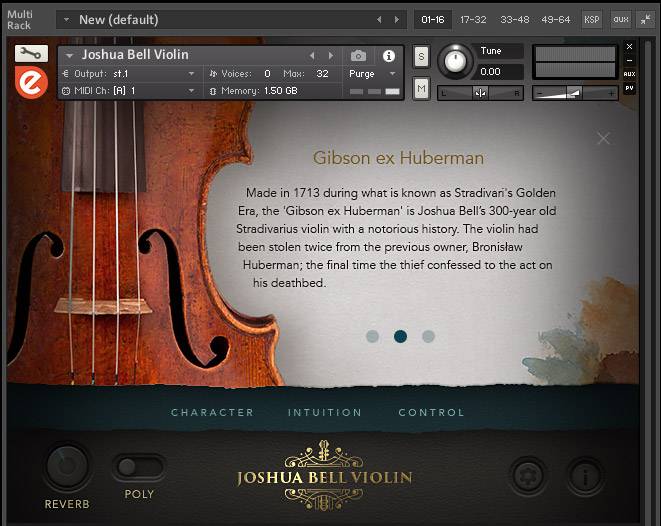Go to the third info page dot
661x526 pixels.
[x=428, y=337]
